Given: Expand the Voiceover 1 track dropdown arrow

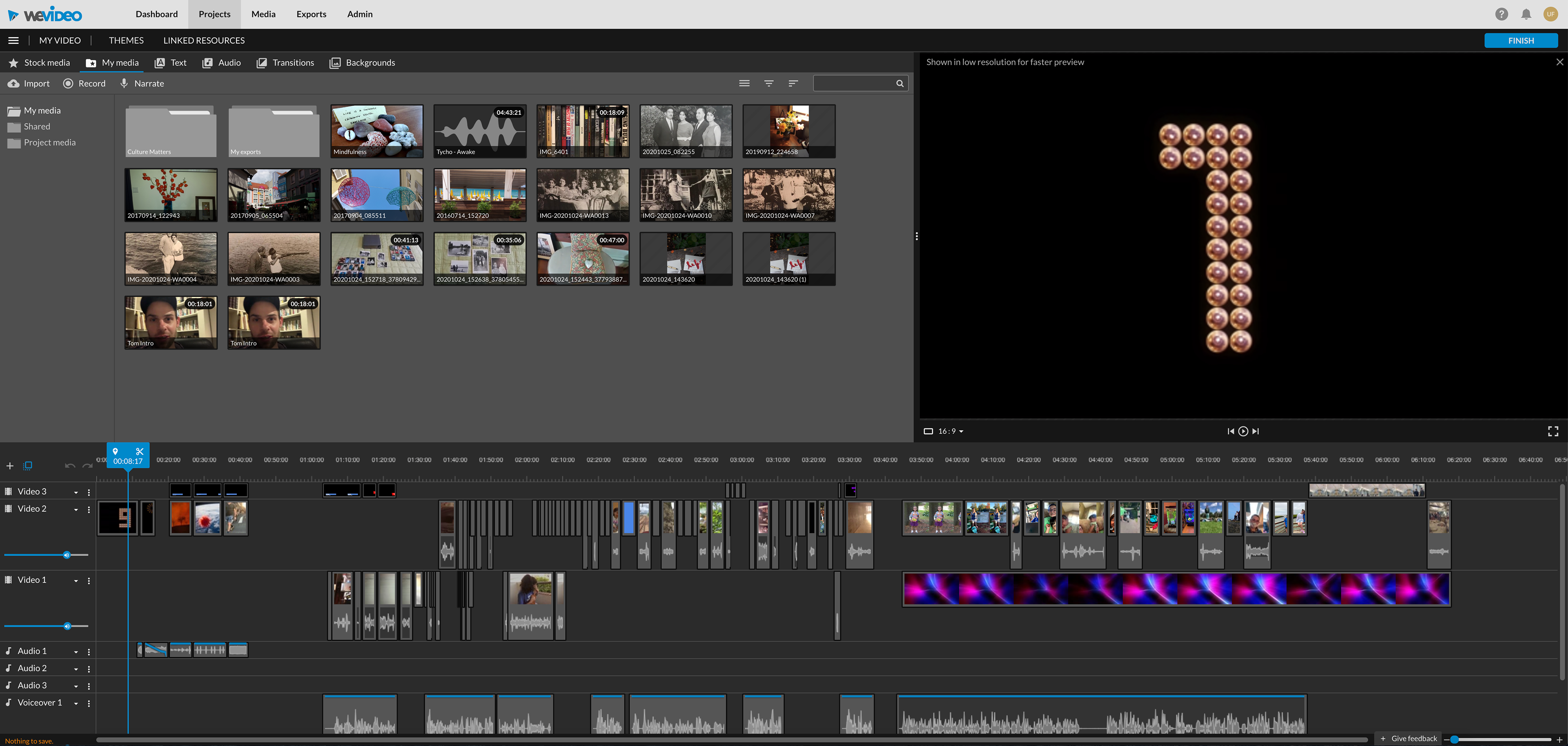Looking at the screenshot, I should (x=76, y=704).
